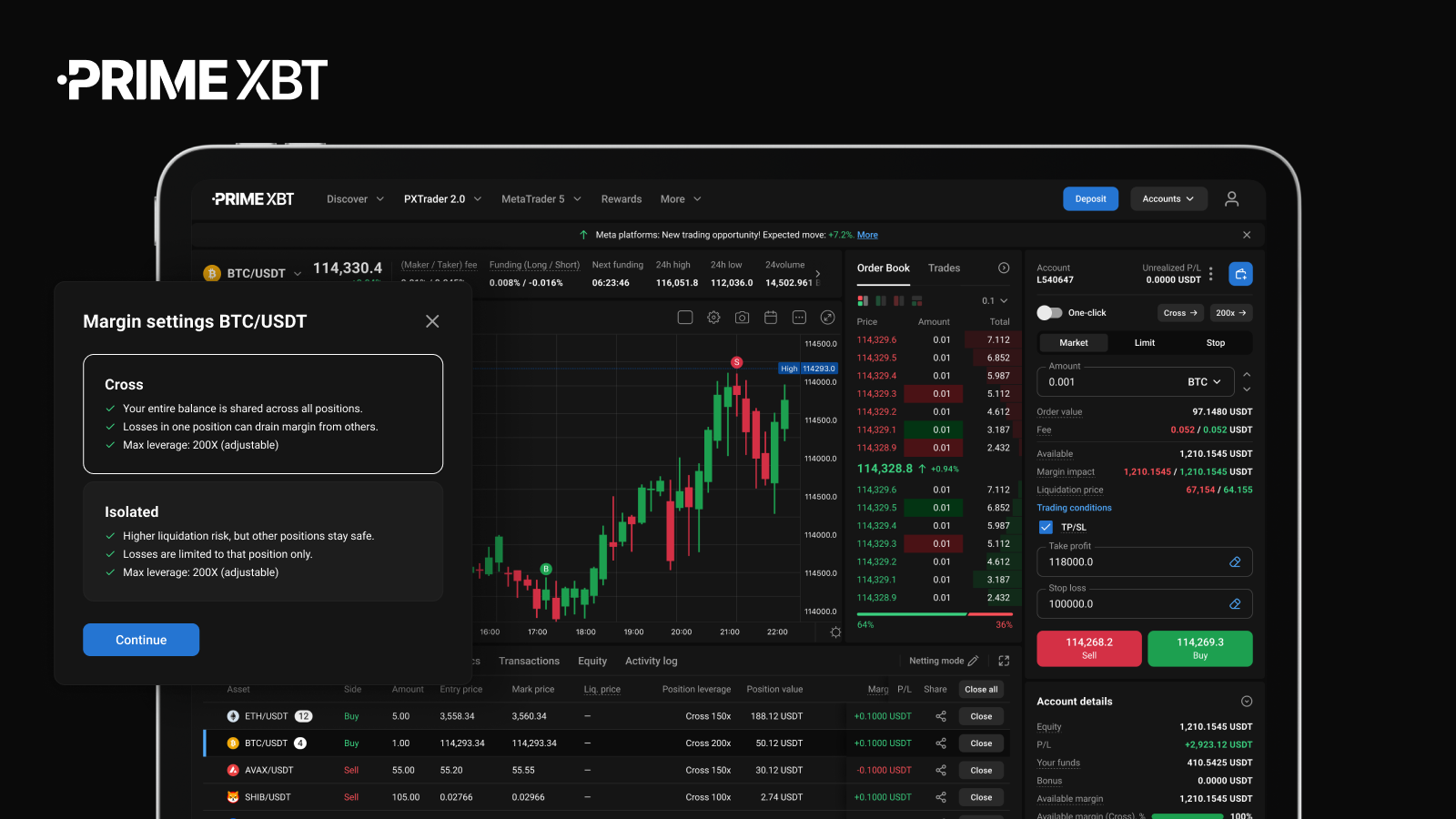
Task: Edit Netting mode pencil icon
Action: click(x=974, y=661)
